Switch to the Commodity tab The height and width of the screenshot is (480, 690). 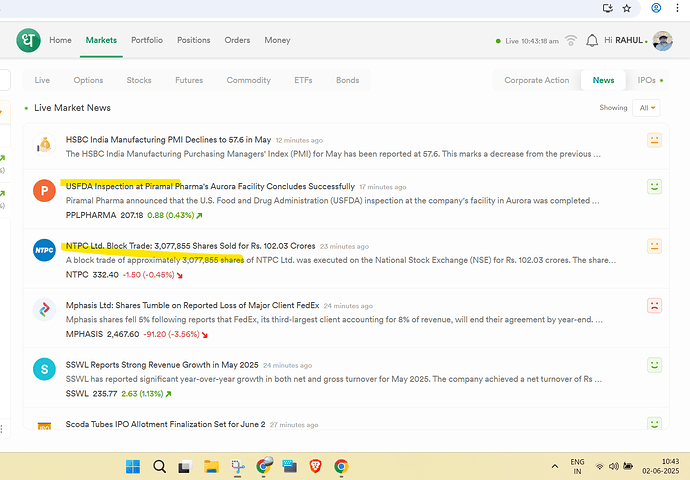coord(249,80)
